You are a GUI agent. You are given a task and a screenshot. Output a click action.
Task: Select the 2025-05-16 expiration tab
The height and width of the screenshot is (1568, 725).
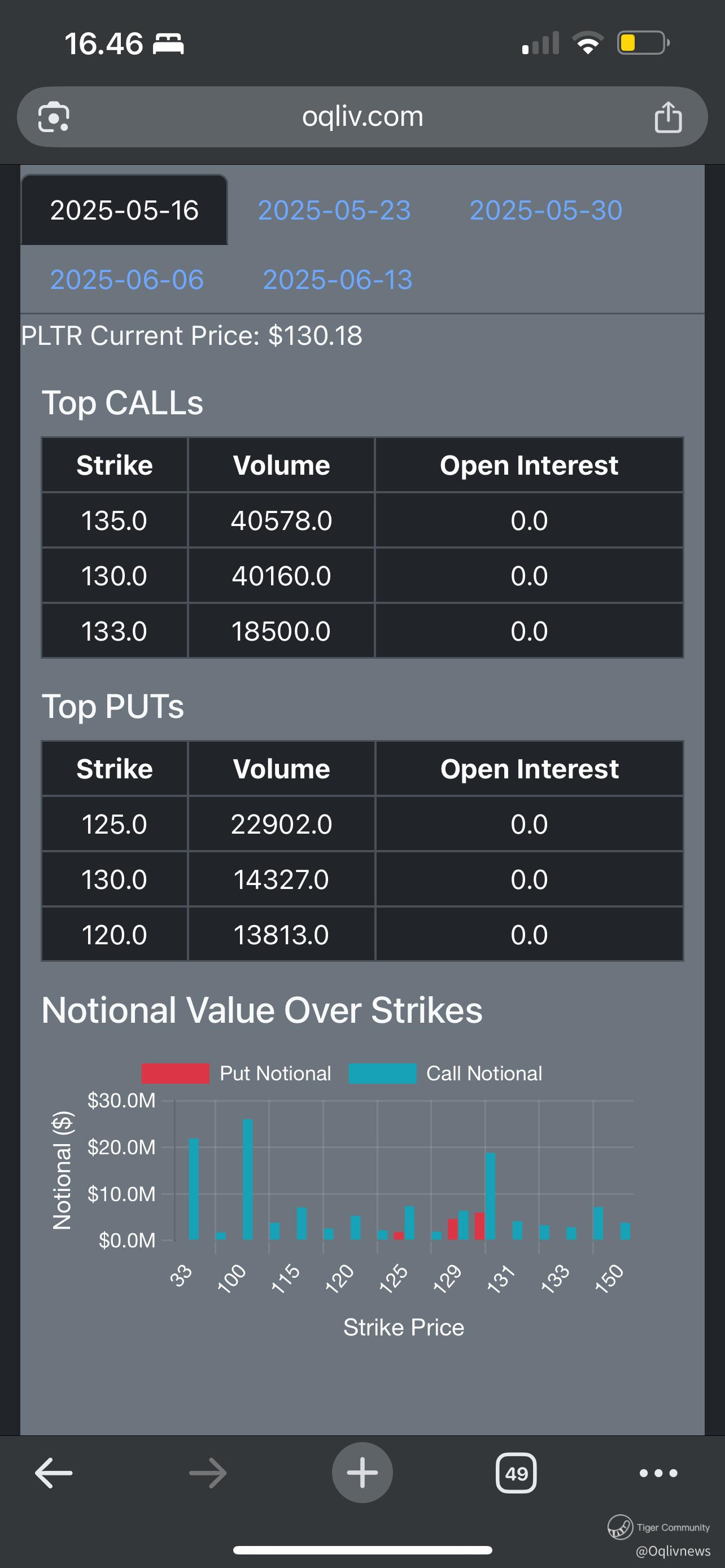click(x=124, y=211)
